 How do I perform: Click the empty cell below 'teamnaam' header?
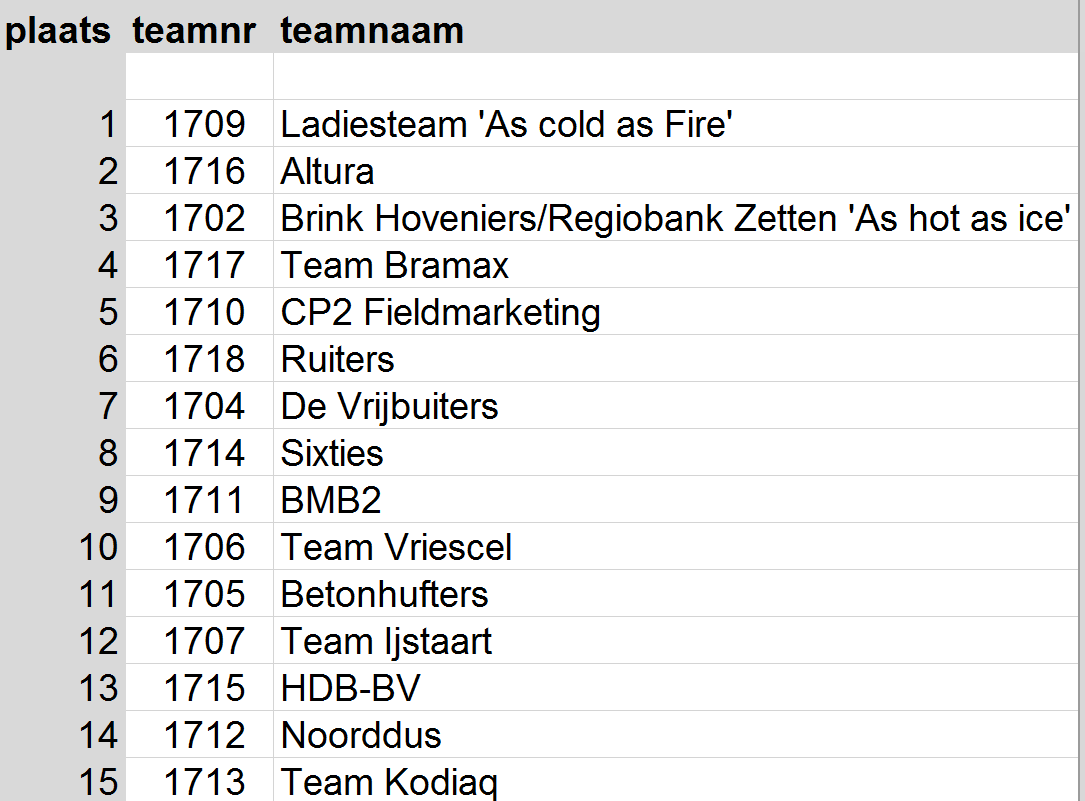pos(676,76)
